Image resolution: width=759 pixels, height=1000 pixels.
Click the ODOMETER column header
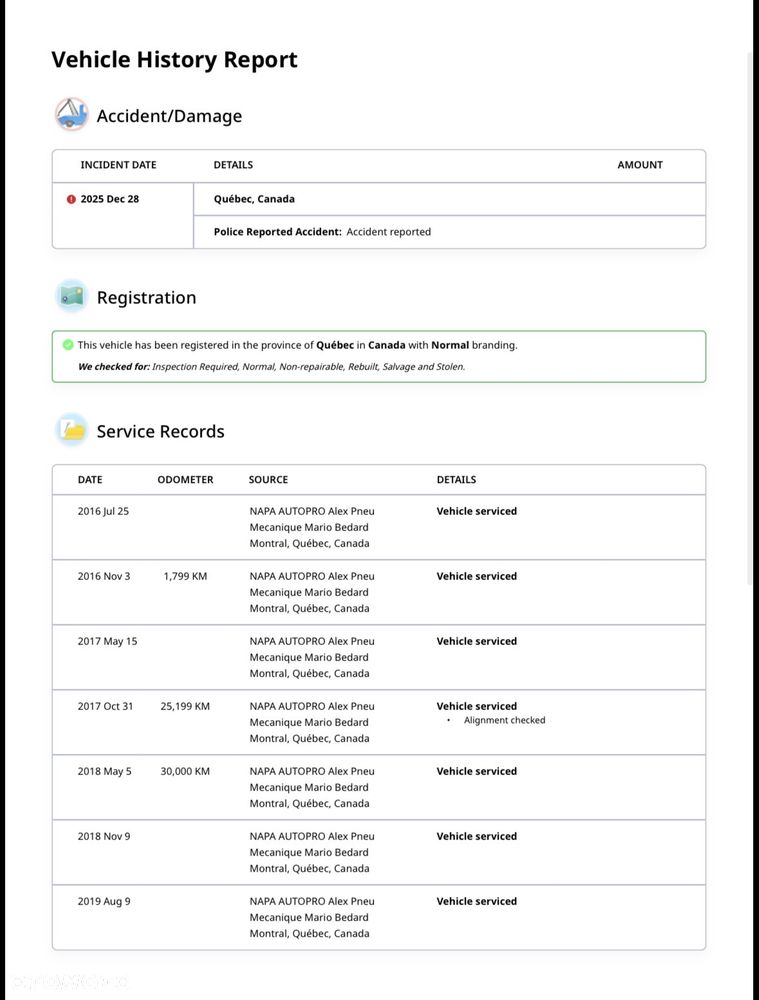185,480
